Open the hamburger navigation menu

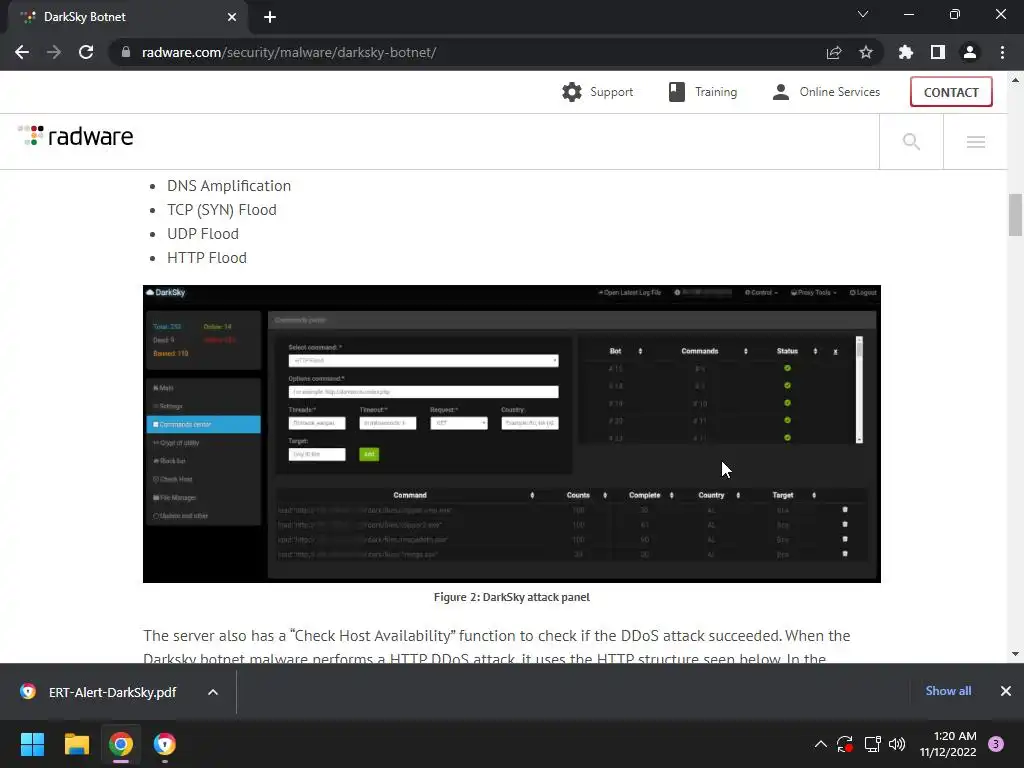point(976,142)
